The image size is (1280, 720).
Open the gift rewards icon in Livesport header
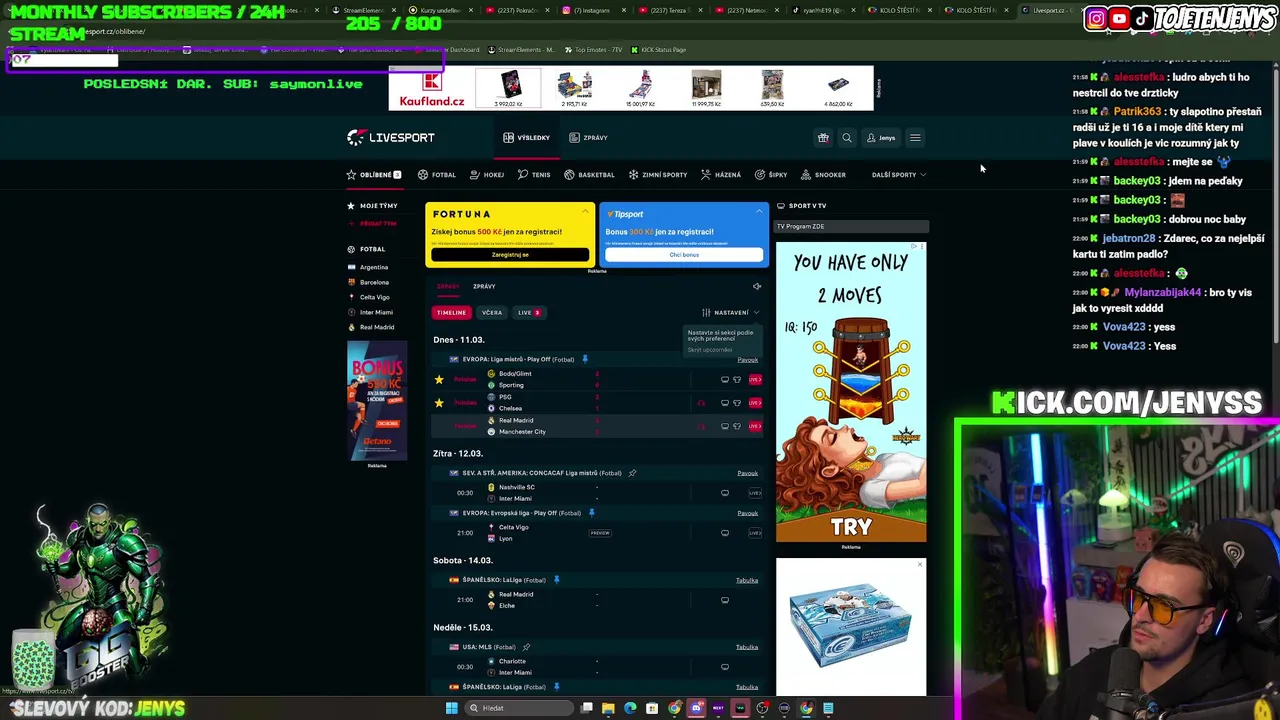tap(823, 138)
